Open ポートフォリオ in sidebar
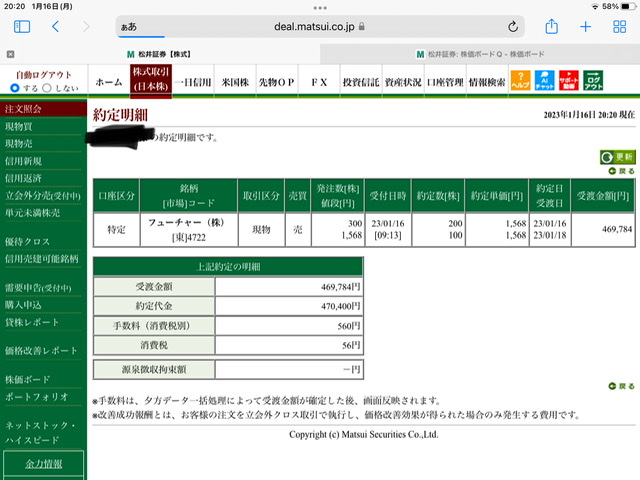Viewport: 640px width, 480px height. pos(36,396)
